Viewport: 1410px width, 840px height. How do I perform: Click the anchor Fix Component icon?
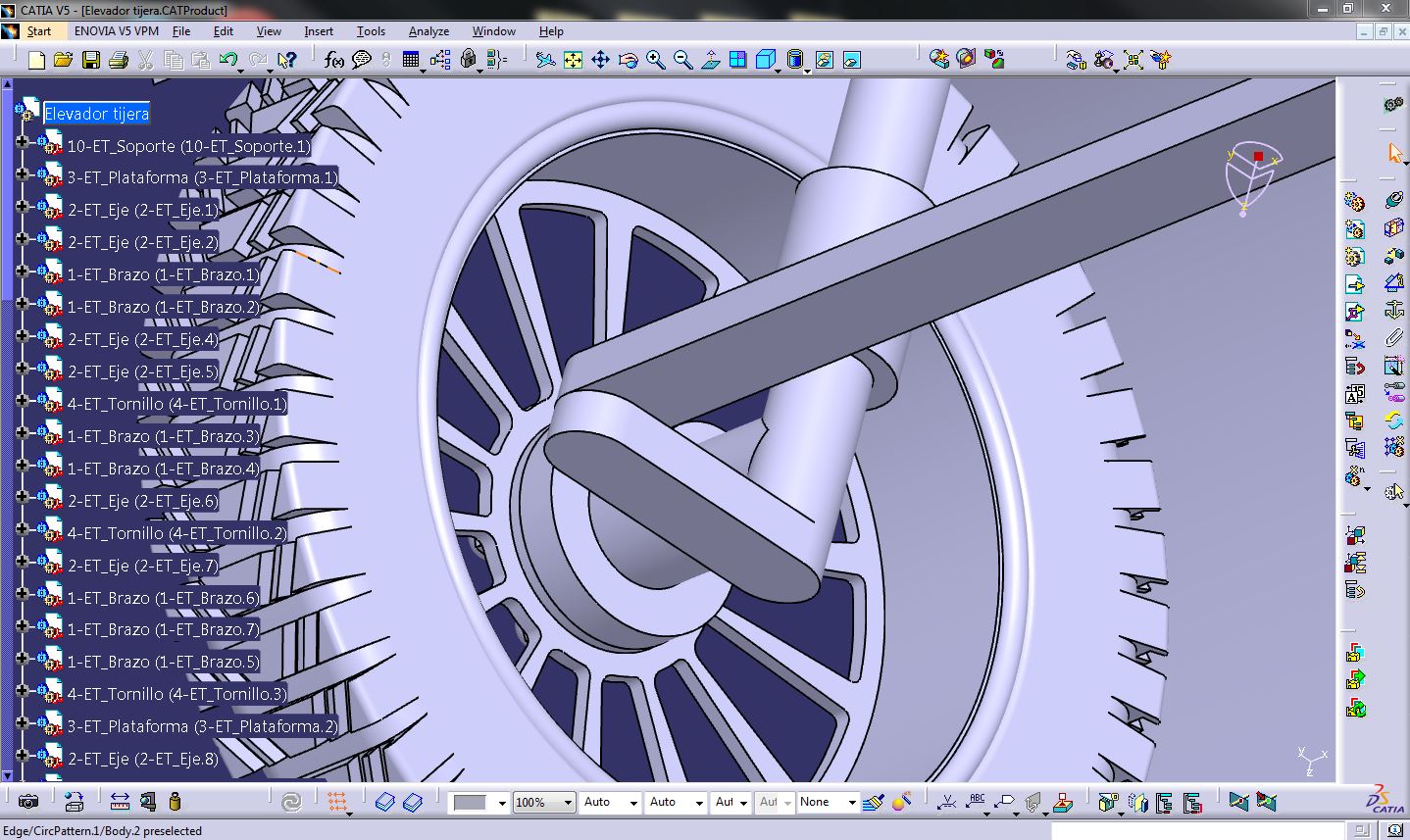coord(1394,311)
